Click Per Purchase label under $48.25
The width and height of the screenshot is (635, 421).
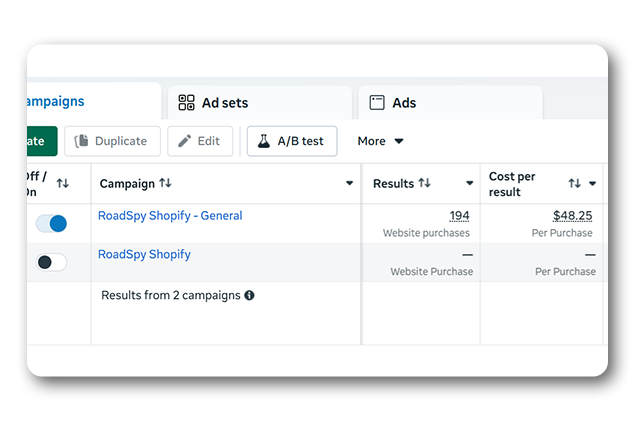click(x=562, y=233)
